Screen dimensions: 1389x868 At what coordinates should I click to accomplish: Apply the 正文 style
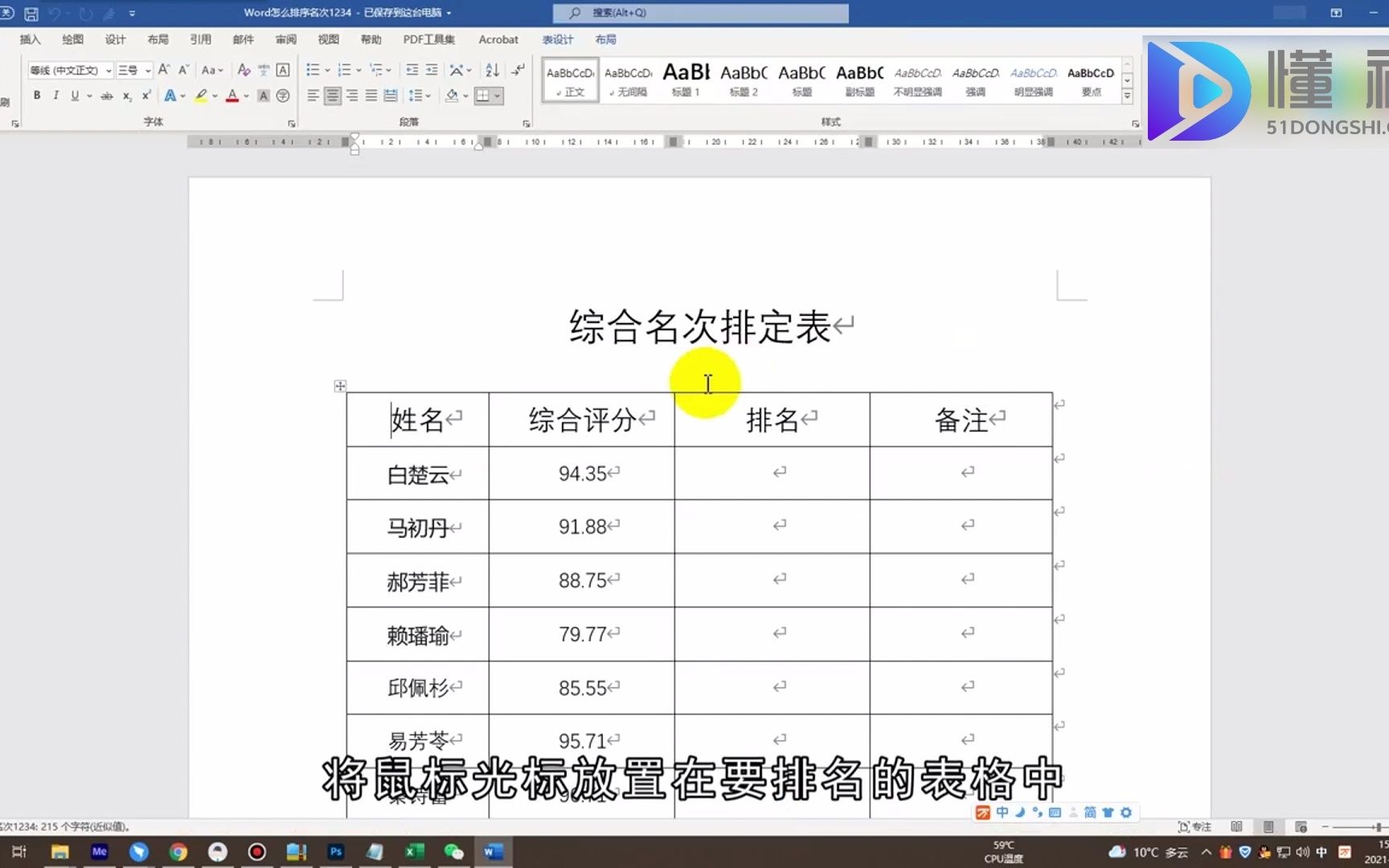point(570,80)
